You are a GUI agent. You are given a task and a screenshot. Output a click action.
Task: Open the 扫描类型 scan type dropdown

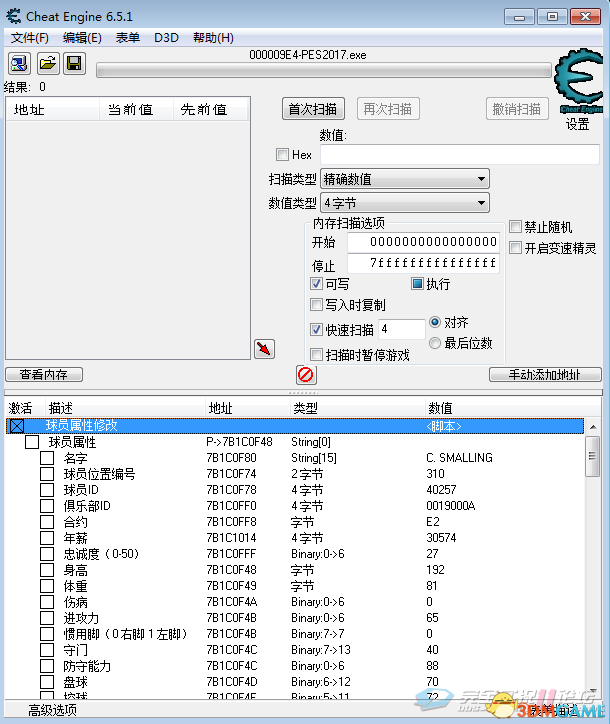pos(405,179)
